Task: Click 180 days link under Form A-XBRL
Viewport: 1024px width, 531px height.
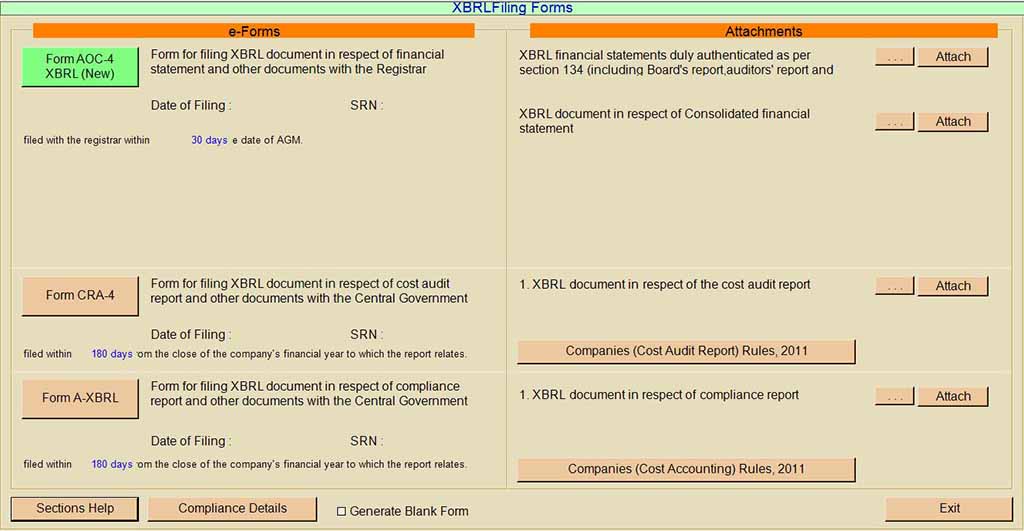Action: (x=112, y=465)
